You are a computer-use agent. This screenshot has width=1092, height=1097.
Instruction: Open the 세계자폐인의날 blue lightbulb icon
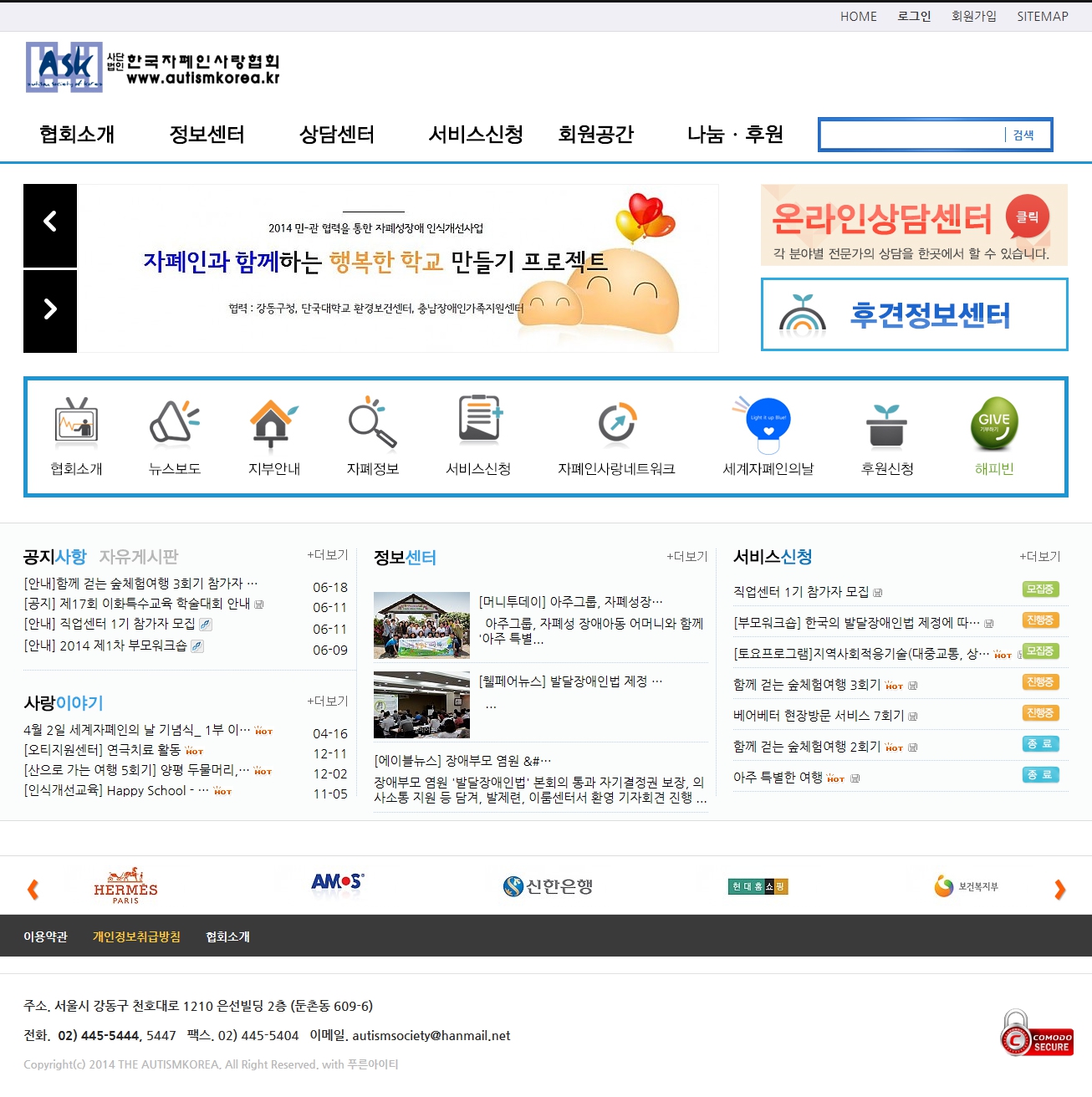[768, 421]
